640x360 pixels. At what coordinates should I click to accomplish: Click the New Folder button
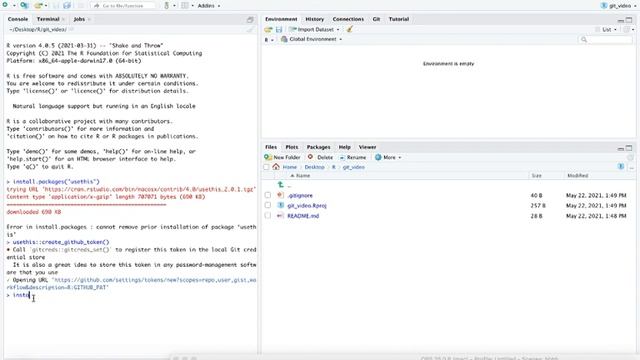coord(282,157)
